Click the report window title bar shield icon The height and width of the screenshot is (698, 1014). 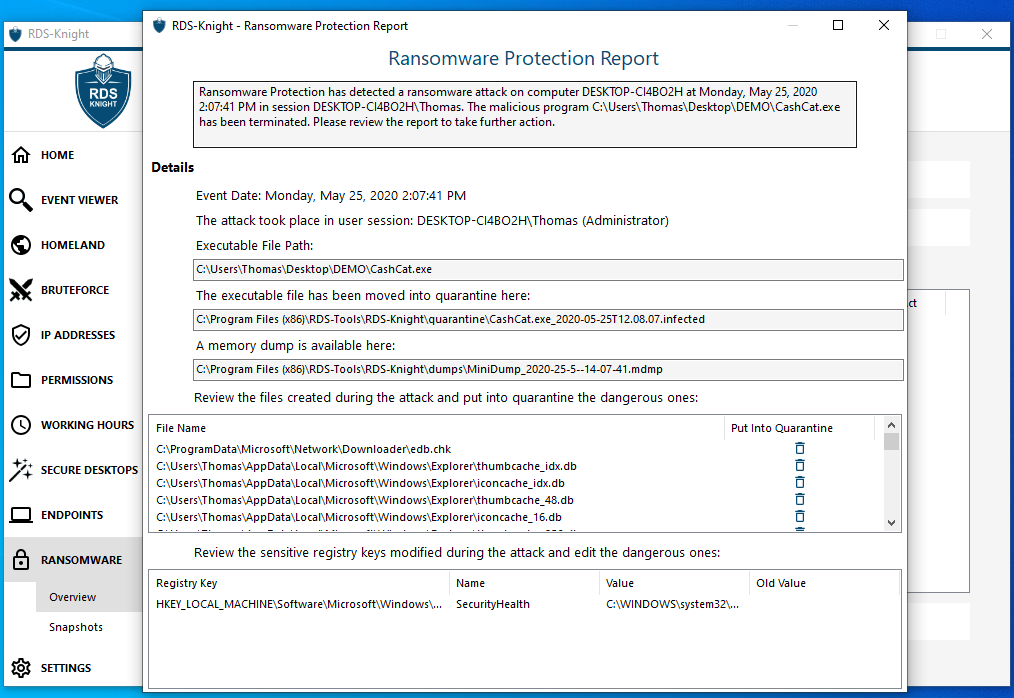pos(159,26)
